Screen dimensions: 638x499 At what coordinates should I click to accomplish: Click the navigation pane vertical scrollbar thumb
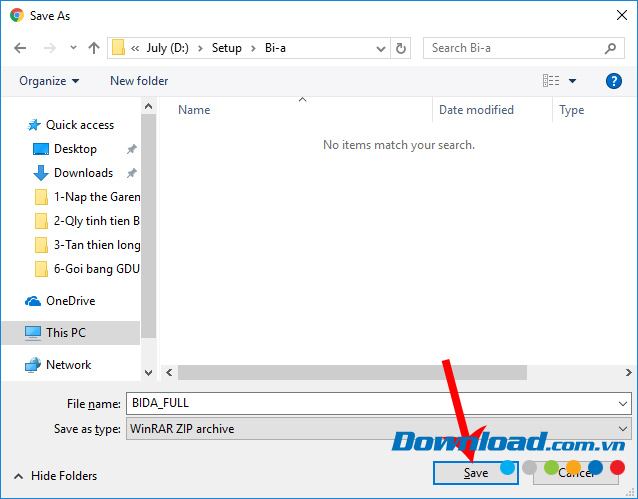149,226
